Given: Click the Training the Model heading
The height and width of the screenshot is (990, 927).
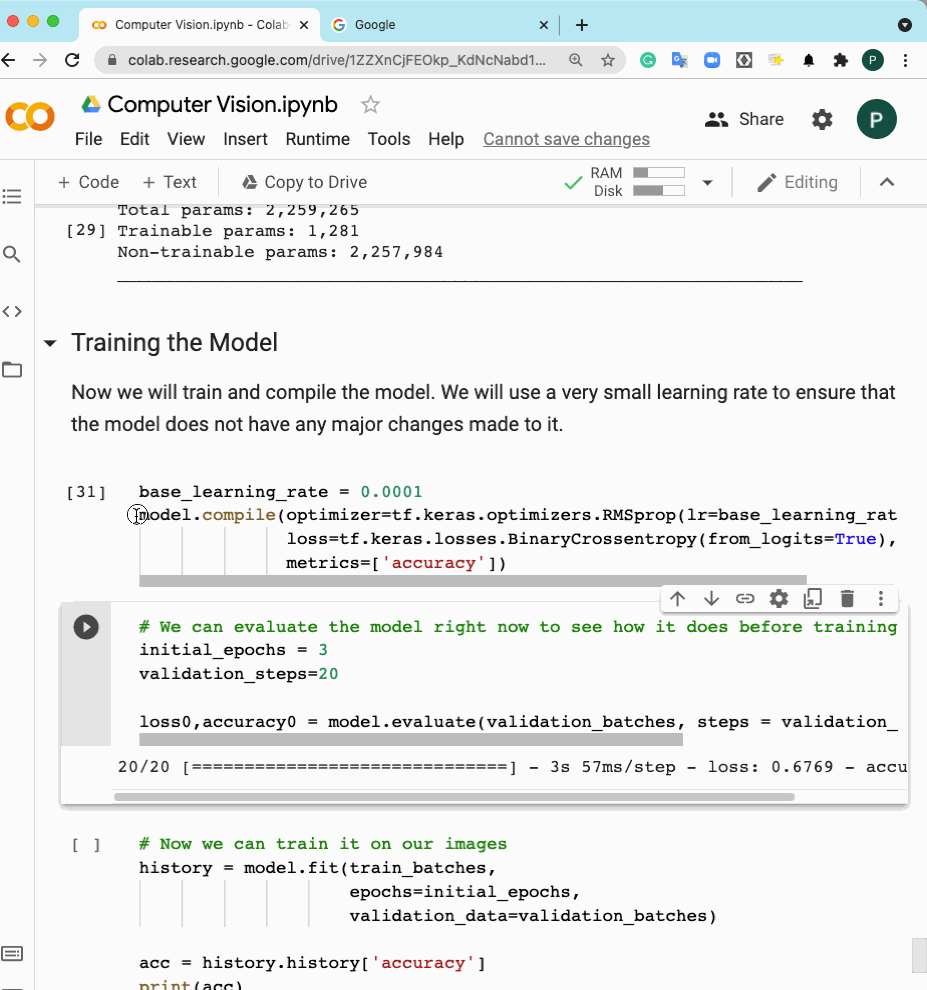Looking at the screenshot, I should coord(174,343).
